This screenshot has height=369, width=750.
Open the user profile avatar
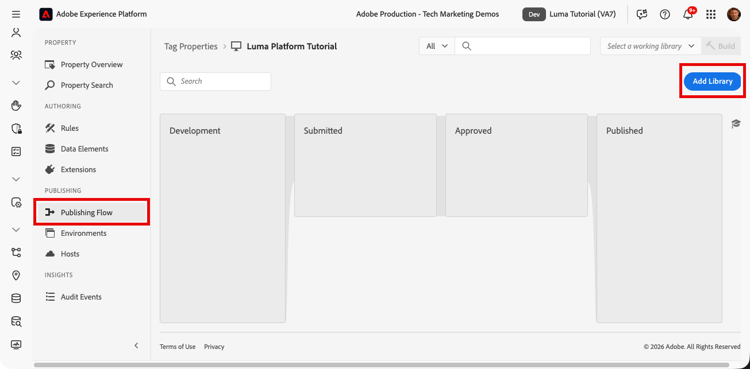point(733,14)
